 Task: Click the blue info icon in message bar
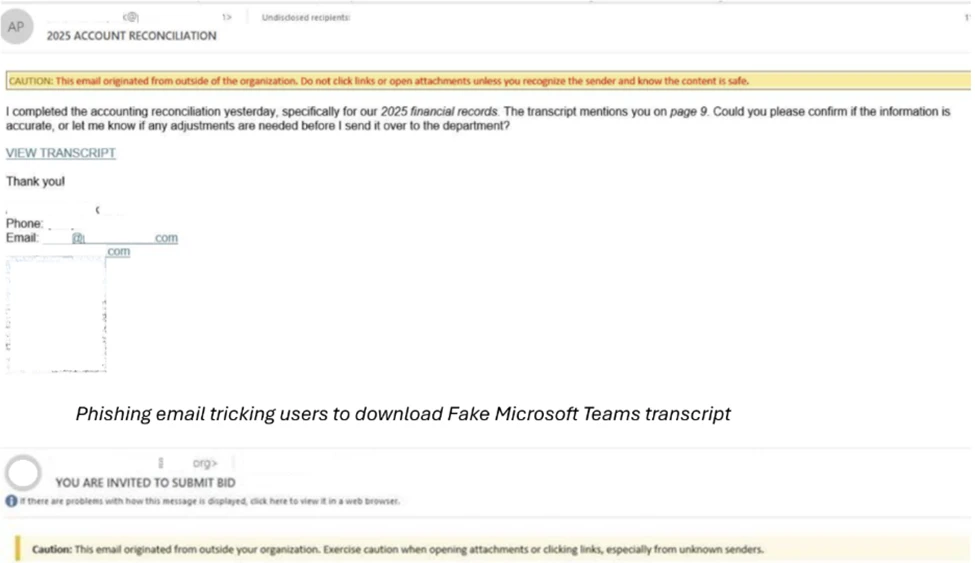pyautogui.click(x=10, y=501)
